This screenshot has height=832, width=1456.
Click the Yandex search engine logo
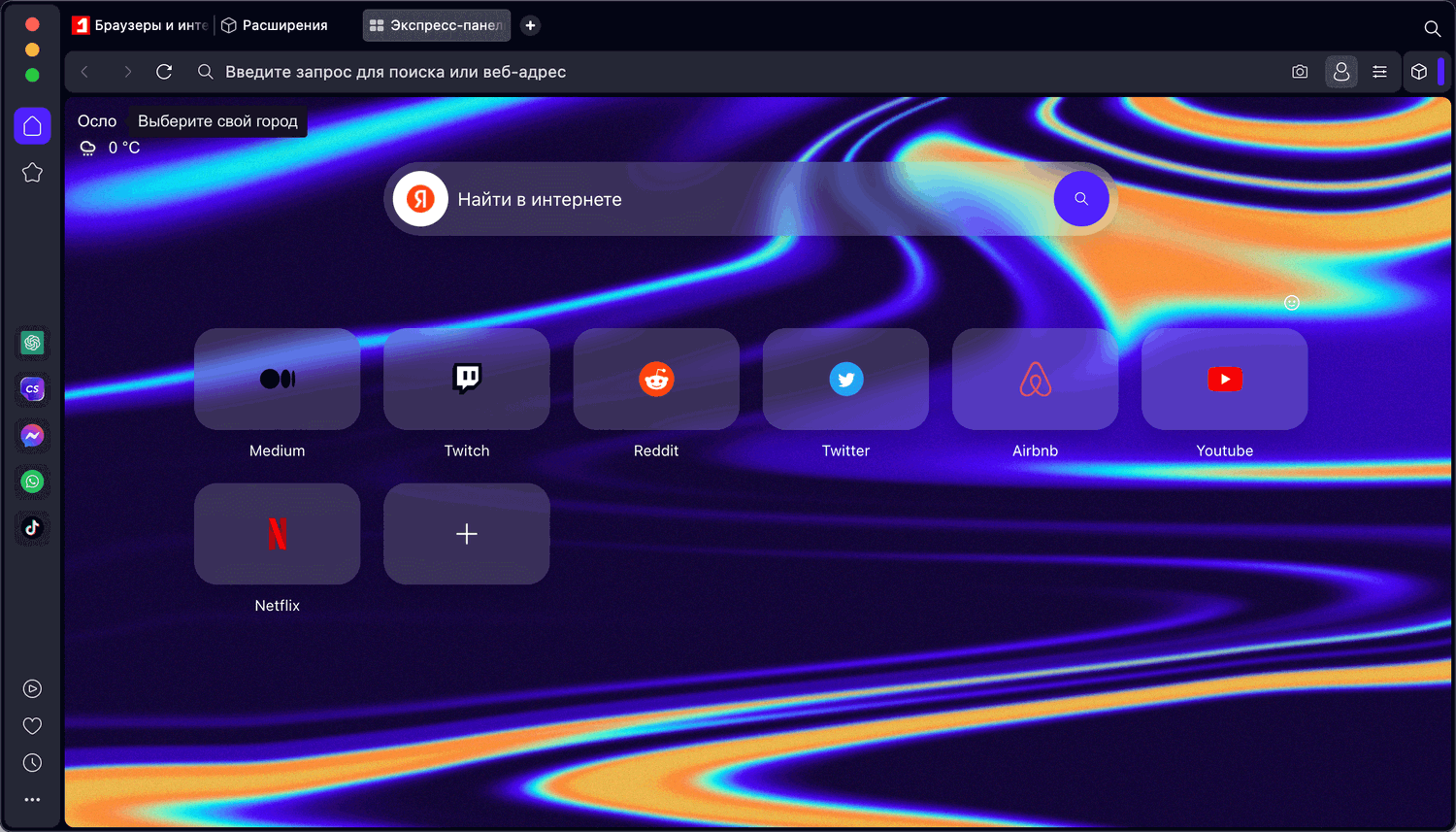point(420,199)
